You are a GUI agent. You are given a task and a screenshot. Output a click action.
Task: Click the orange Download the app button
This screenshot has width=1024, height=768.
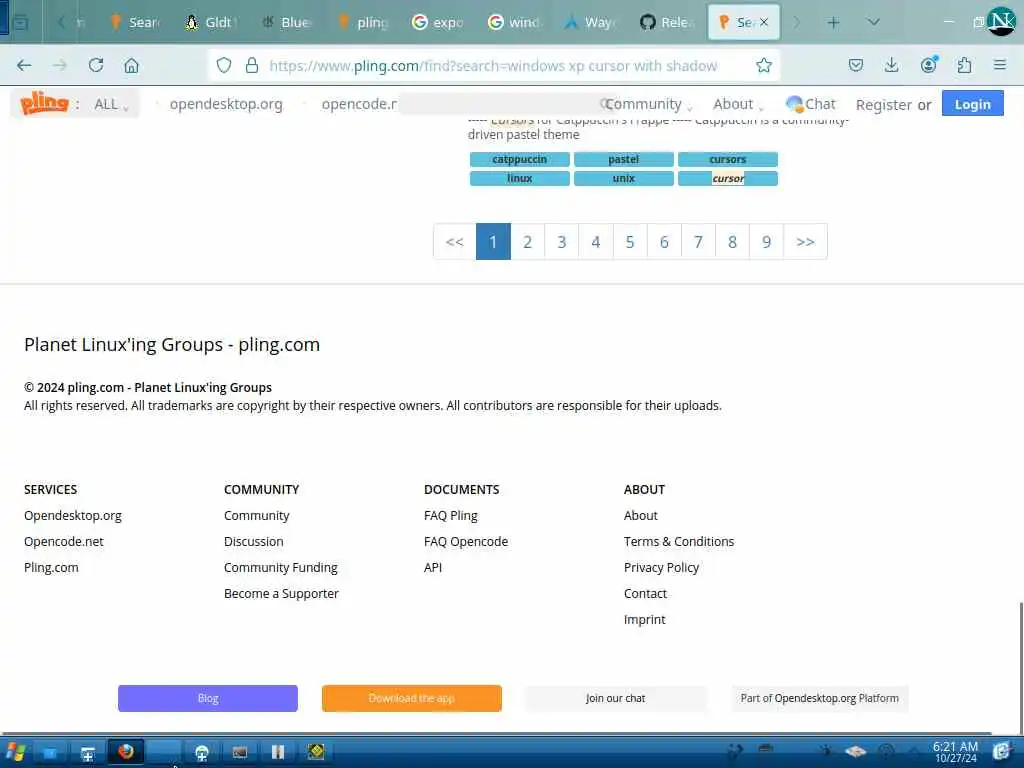click(411, 698)
